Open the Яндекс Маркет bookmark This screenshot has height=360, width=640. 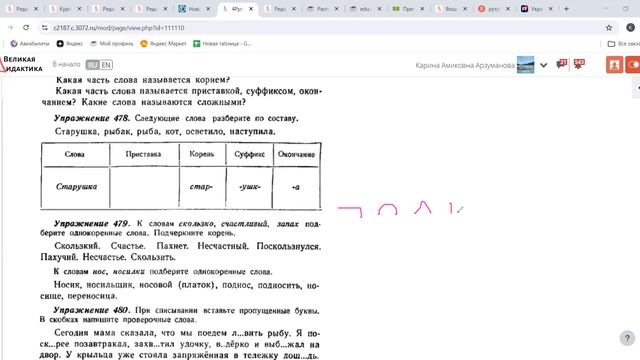point(163,43)
